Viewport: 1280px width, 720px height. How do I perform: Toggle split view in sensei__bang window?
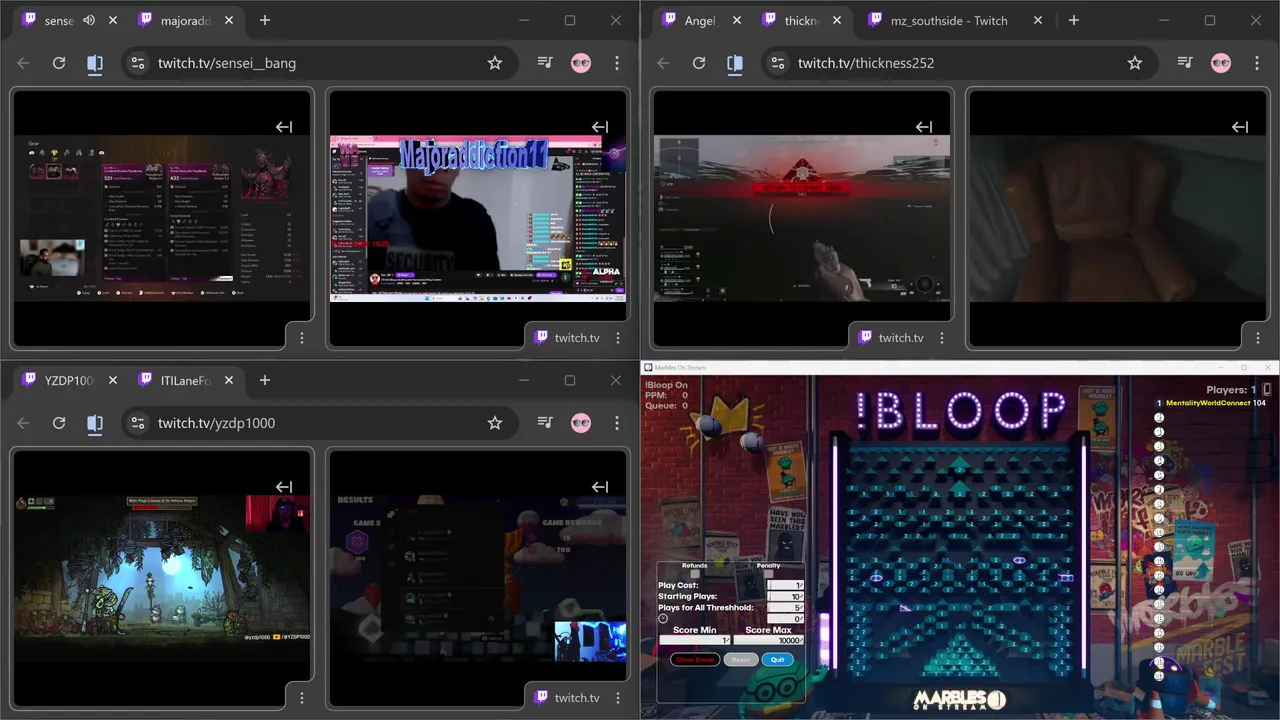95,63
